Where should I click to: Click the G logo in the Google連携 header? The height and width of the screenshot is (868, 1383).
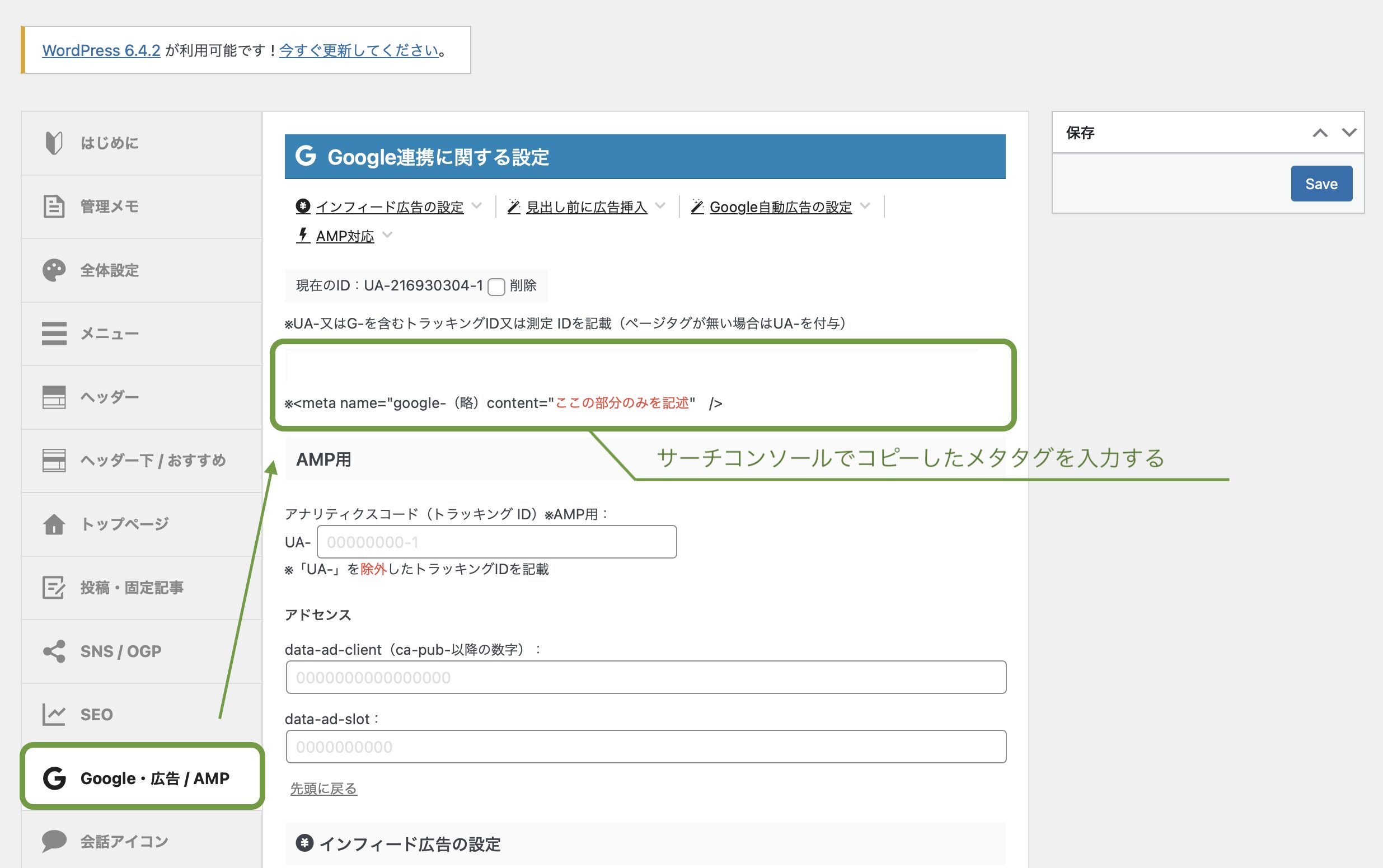point(306,156)
